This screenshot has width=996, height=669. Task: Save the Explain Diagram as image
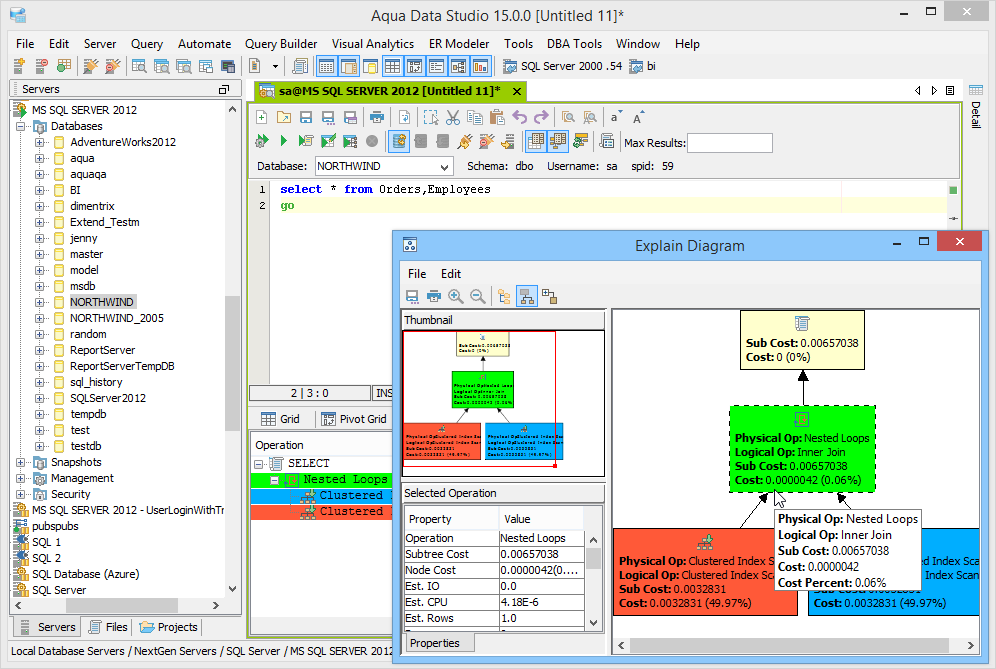click(412, 297)
